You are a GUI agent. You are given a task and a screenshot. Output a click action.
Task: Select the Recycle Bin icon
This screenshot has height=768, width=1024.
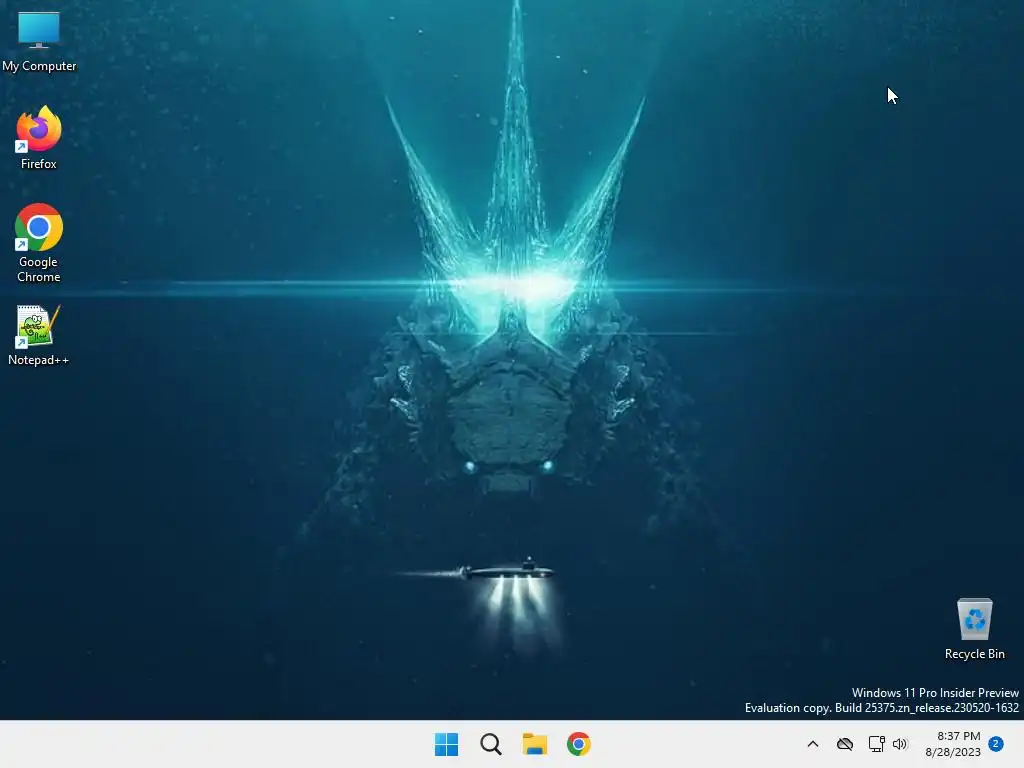tap(974, 629)
